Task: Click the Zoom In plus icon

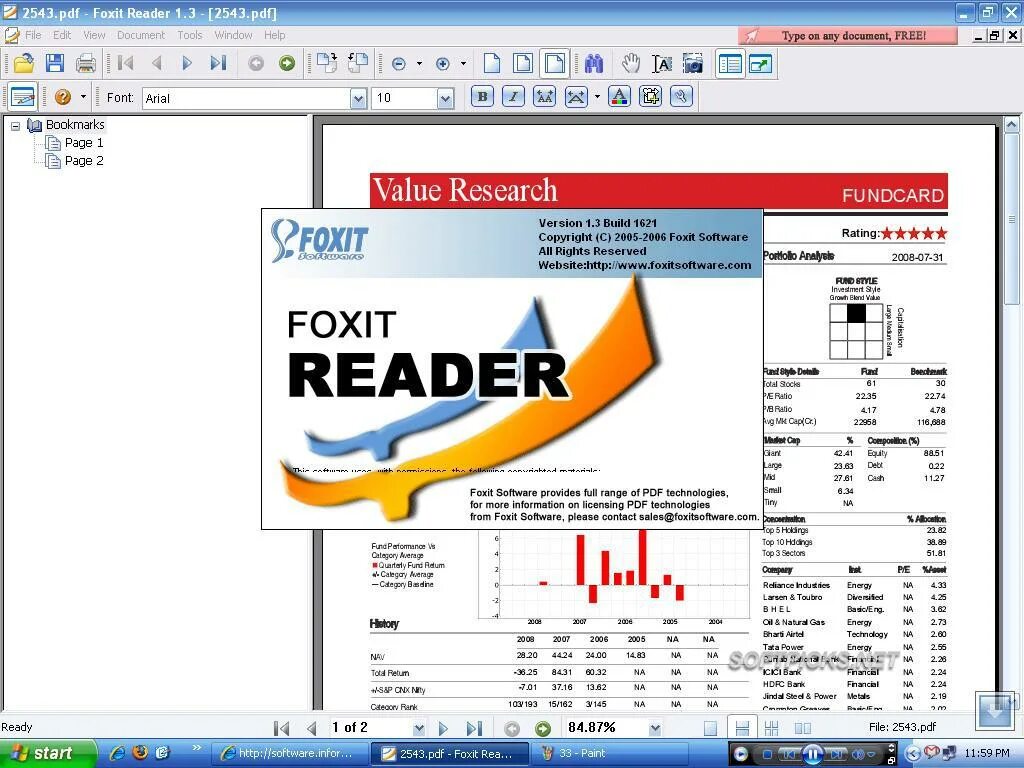Action: pos(443,64)
